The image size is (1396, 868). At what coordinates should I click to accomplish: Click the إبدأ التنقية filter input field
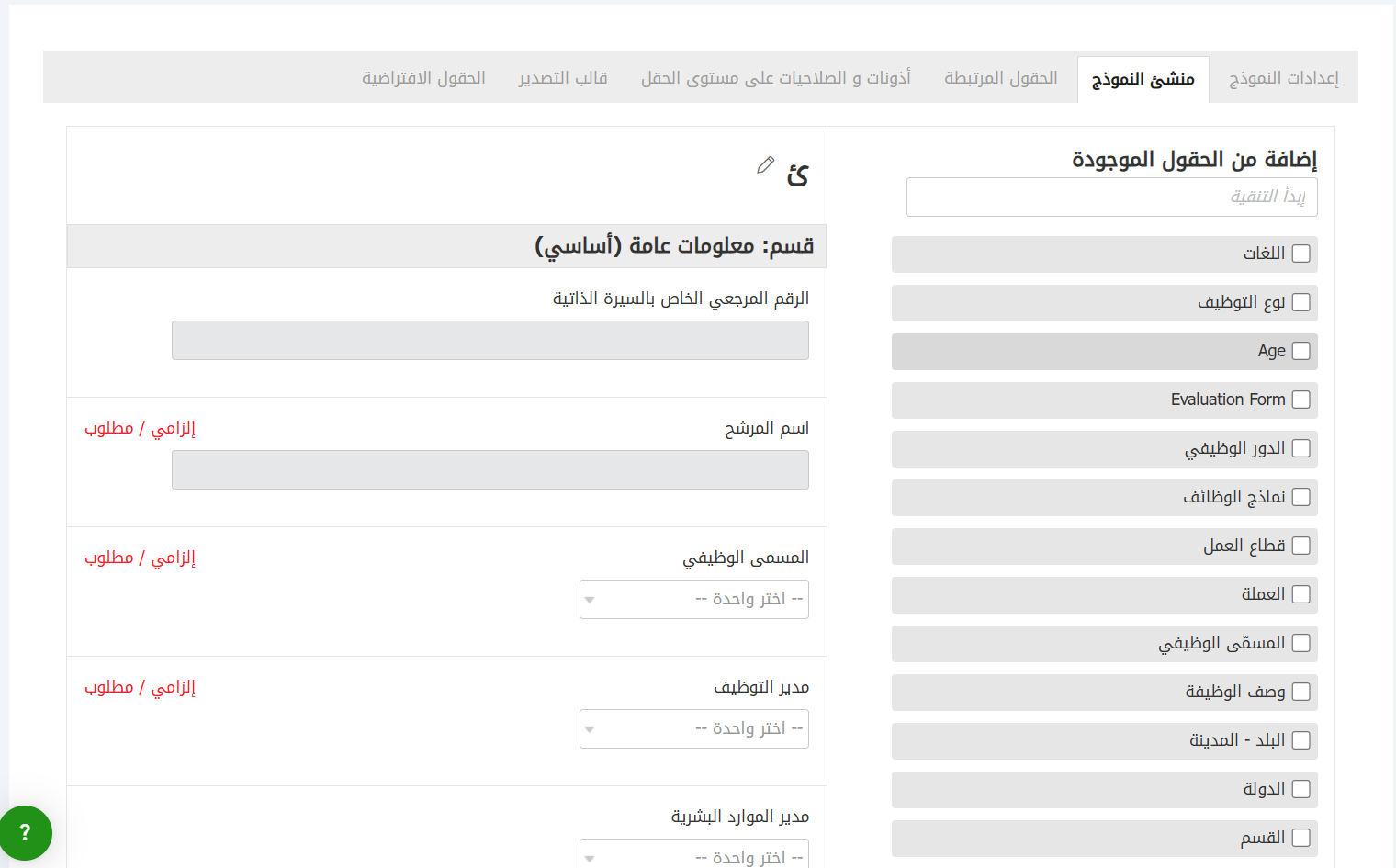pyautogui.click(x=1111, y=197)
